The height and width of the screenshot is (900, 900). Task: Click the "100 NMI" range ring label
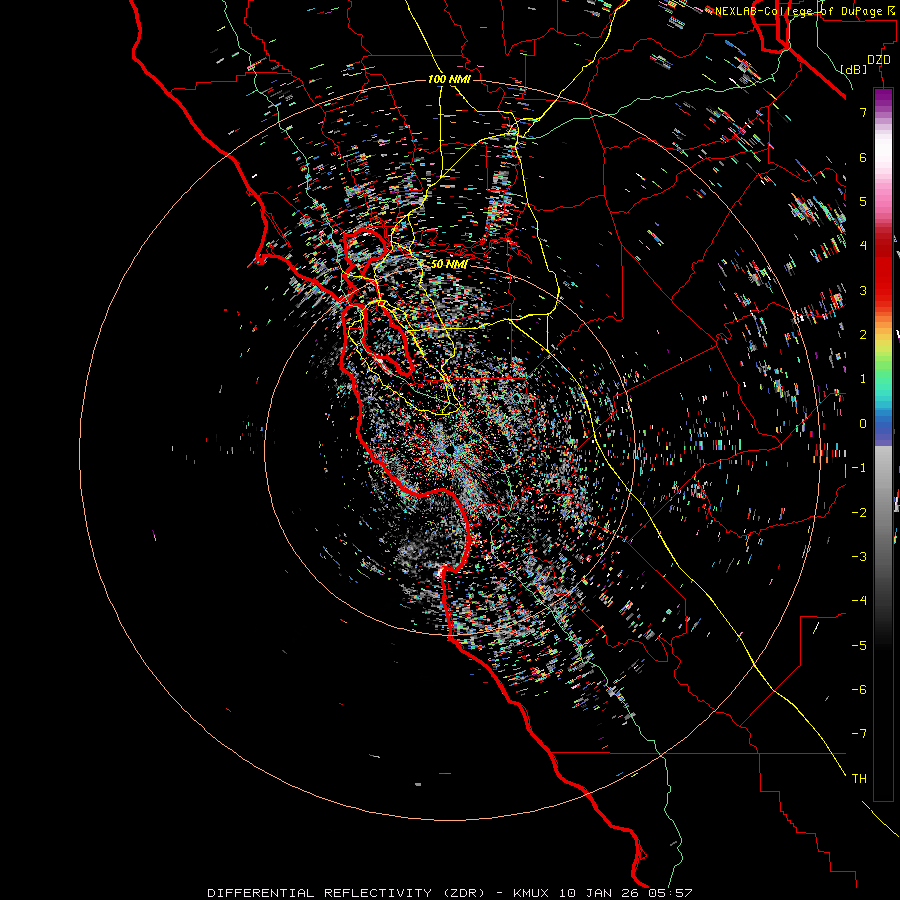[x=449, y=79]
